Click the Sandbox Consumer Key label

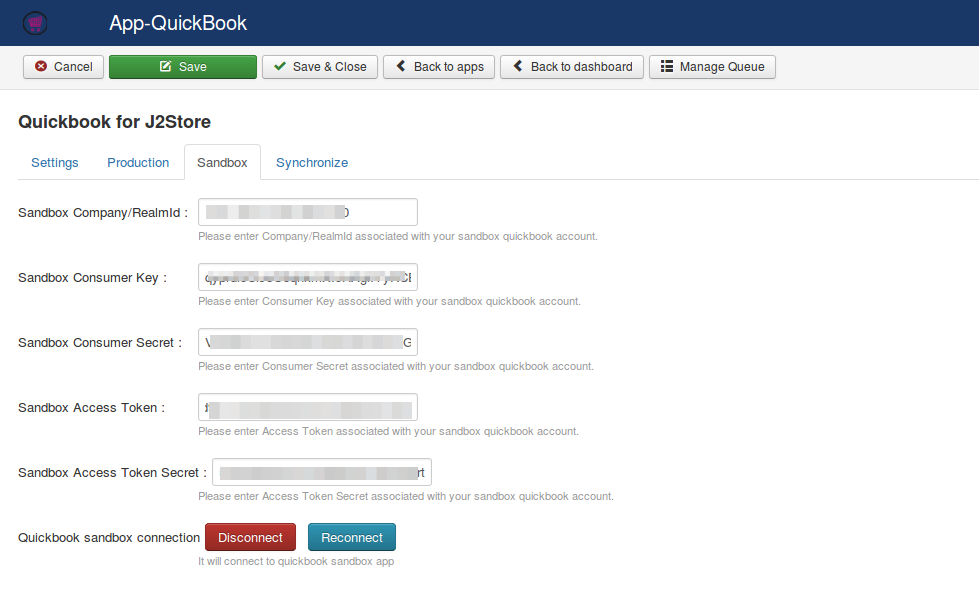click(92, 278)
